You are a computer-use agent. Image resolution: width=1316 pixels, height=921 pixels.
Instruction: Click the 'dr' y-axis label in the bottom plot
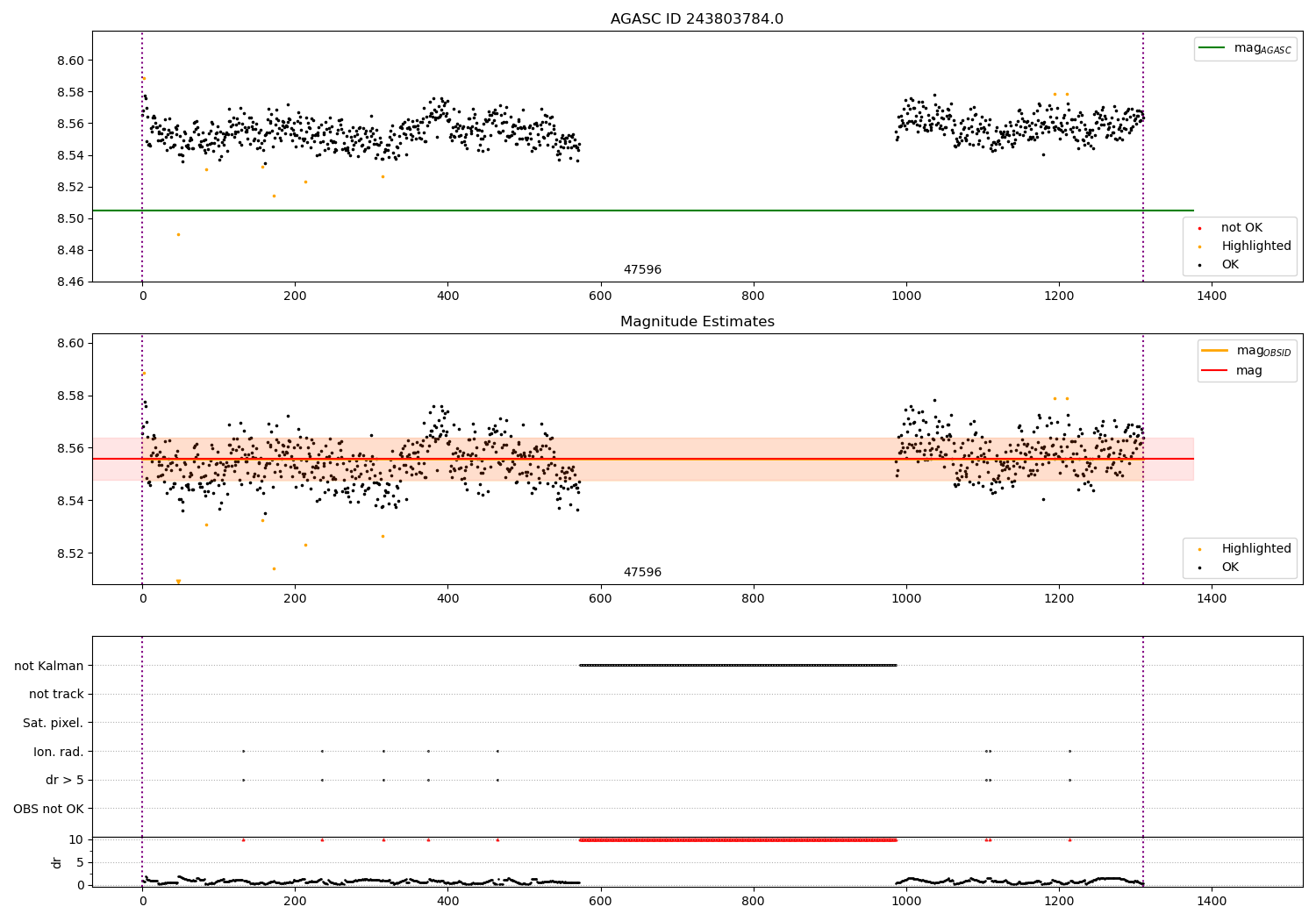pos(57,862)
